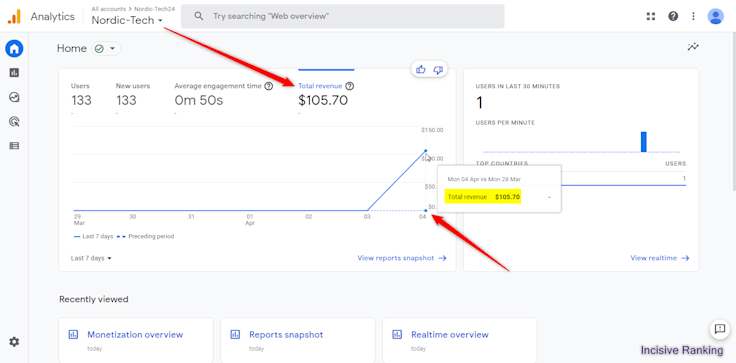
Task: Follow the View realtime link
Action: coord(660,258)
